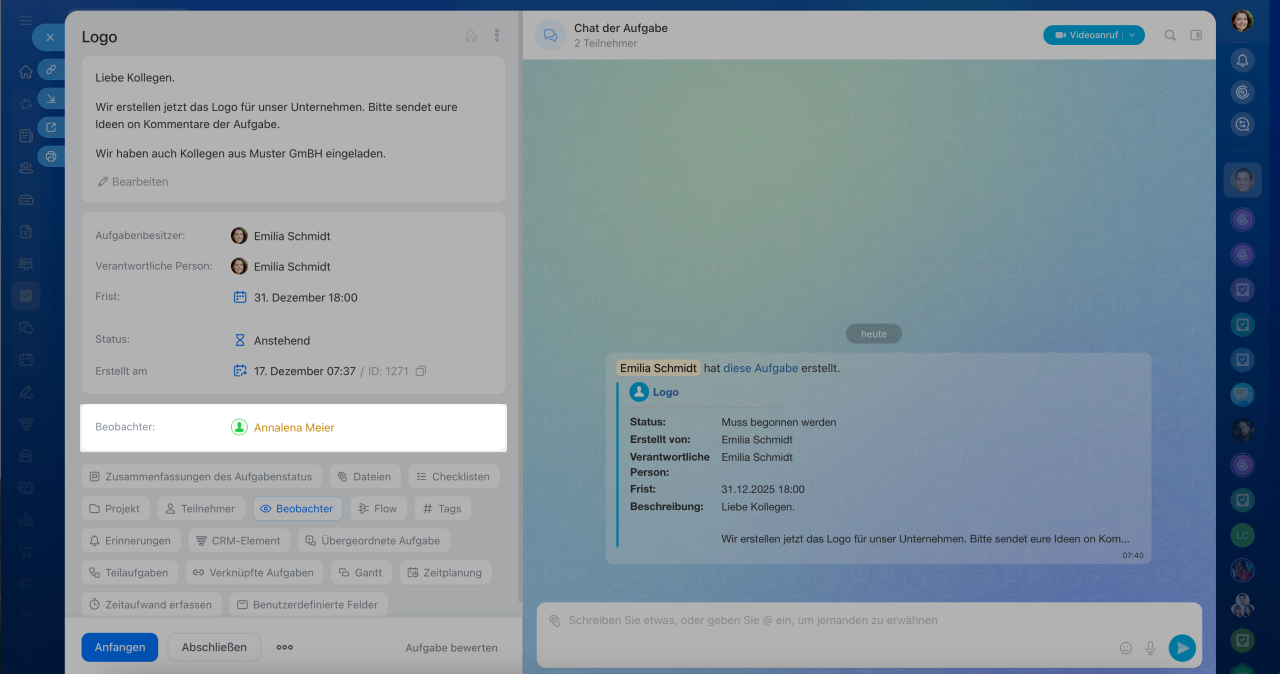Attach a file with the paperclip in chat input

[554, 620]
